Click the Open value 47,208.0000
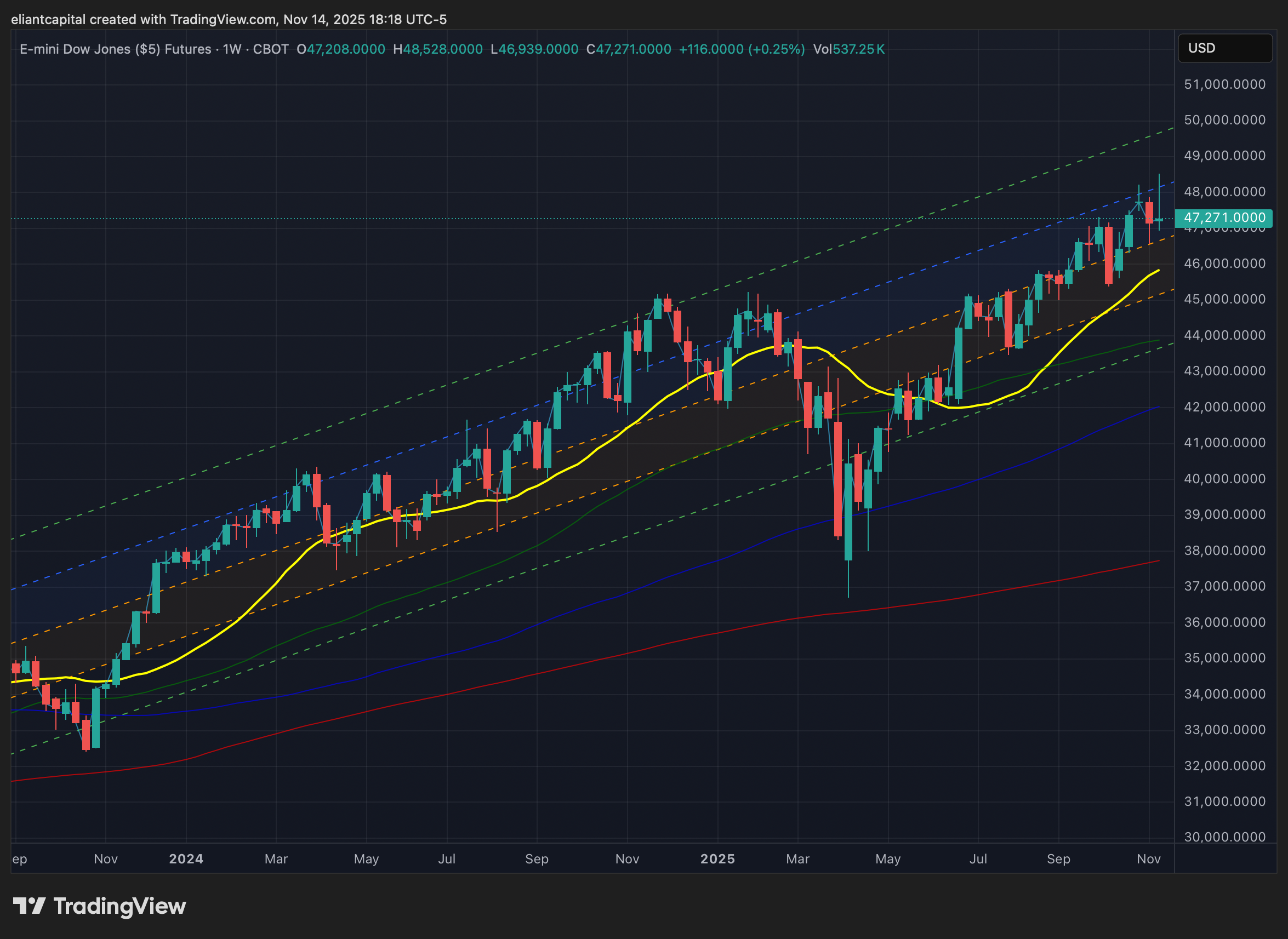This screenshot has width=1288, height=939. [x=346, y=49]
